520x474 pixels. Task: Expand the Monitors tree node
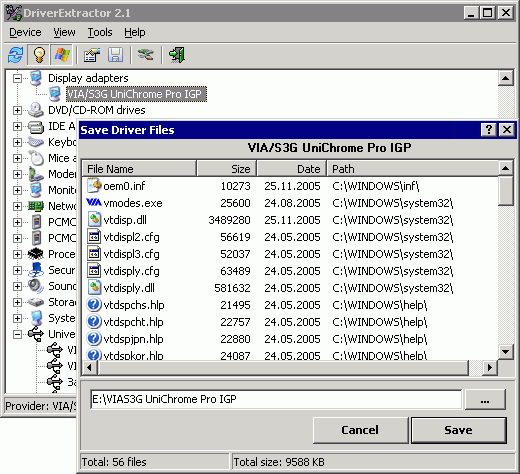17,190
